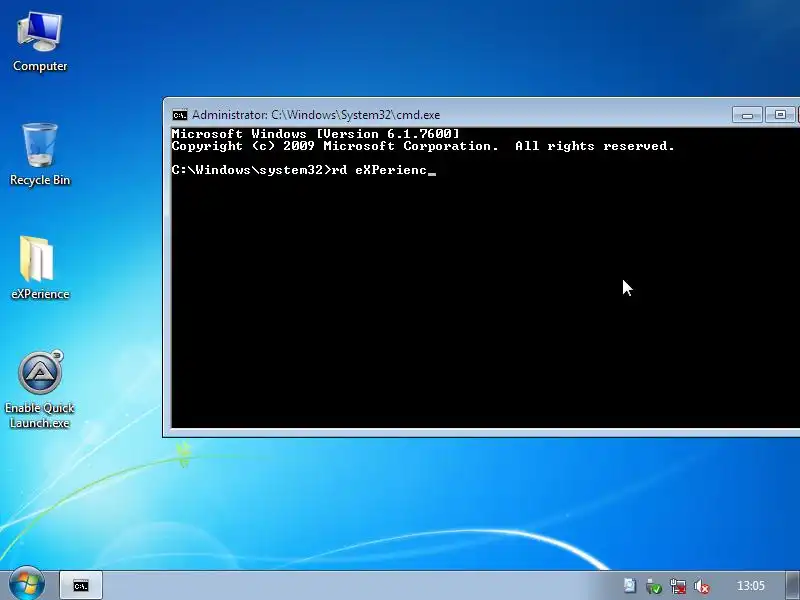The height and width of the screenshot is (600, 800).
Task: Open cmd window system menu icon
Action: point(180,115)
